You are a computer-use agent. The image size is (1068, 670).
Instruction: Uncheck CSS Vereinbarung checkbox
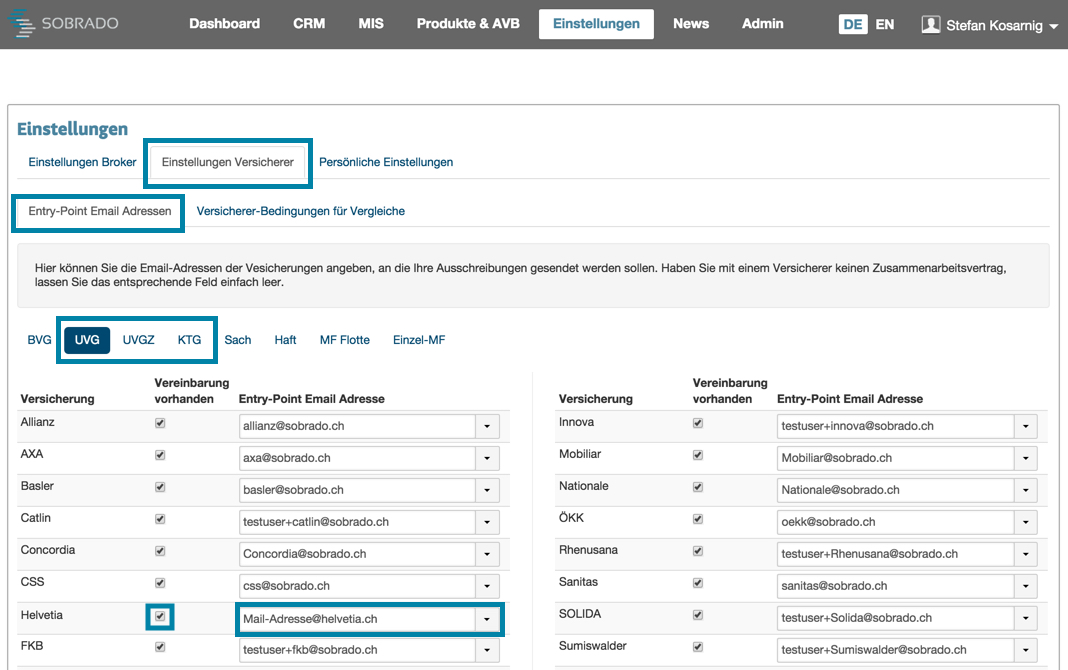point(160,583)
